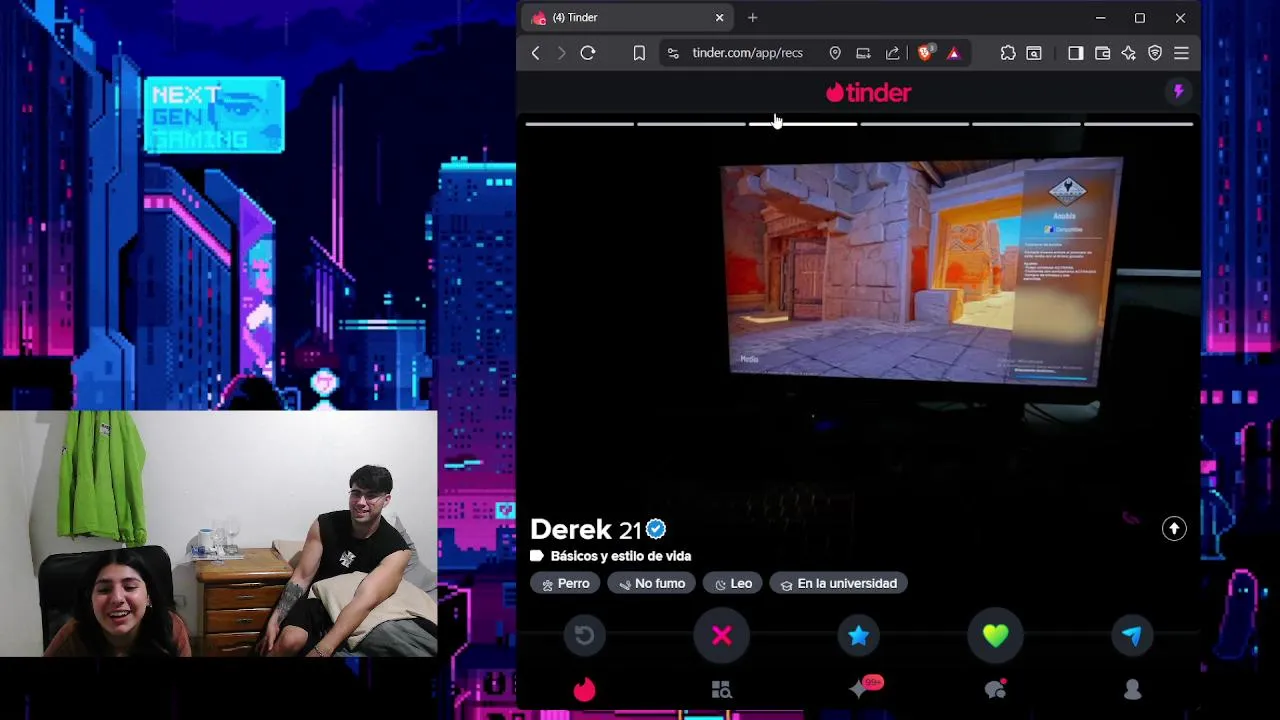The image size is (1280, 720).
Task: Click the tinder.com/app/recs address field
Action: 747,53
